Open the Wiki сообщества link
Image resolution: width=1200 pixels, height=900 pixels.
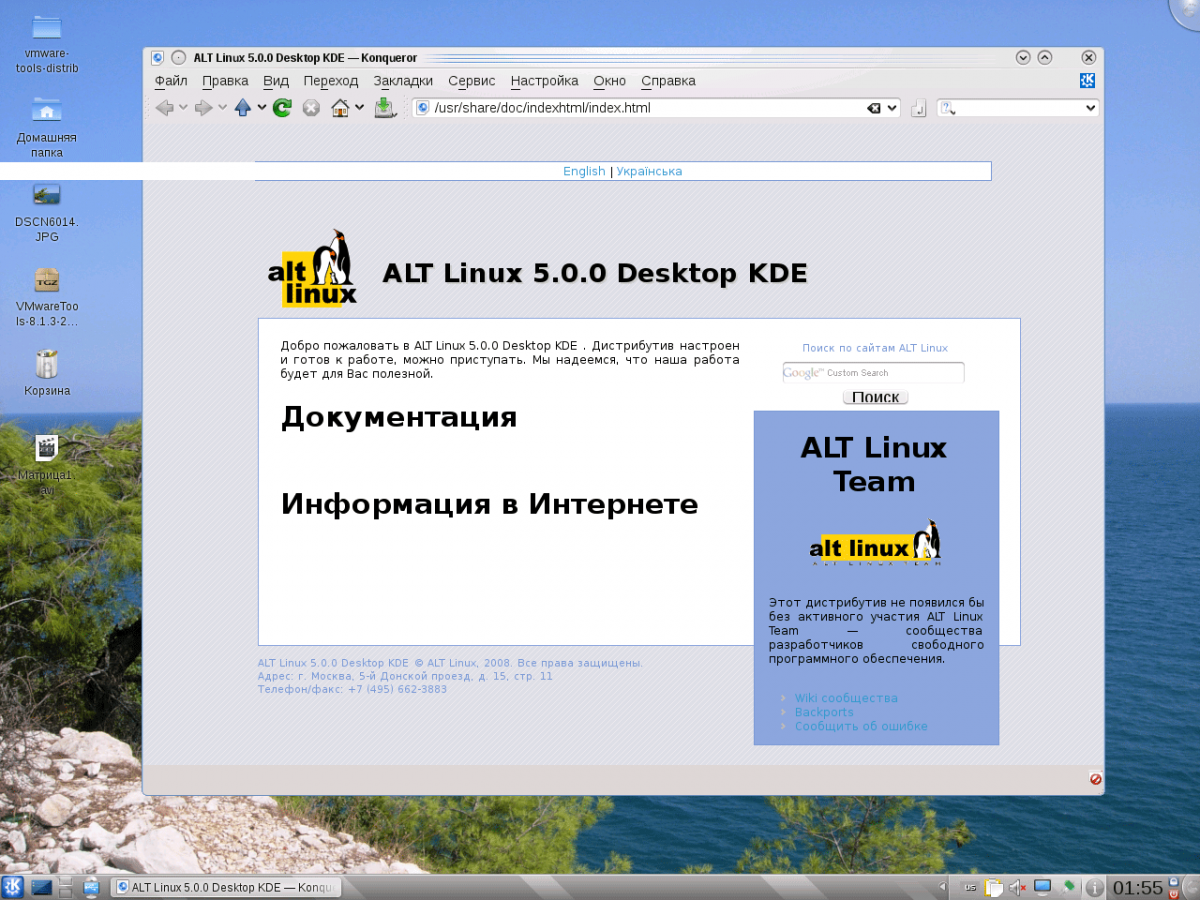click(x=845, y=698)
